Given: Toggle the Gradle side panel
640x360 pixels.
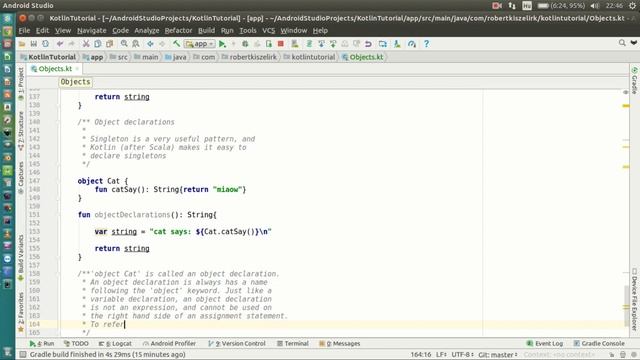Looking at the screenshot, I should (x=634, y=80).
